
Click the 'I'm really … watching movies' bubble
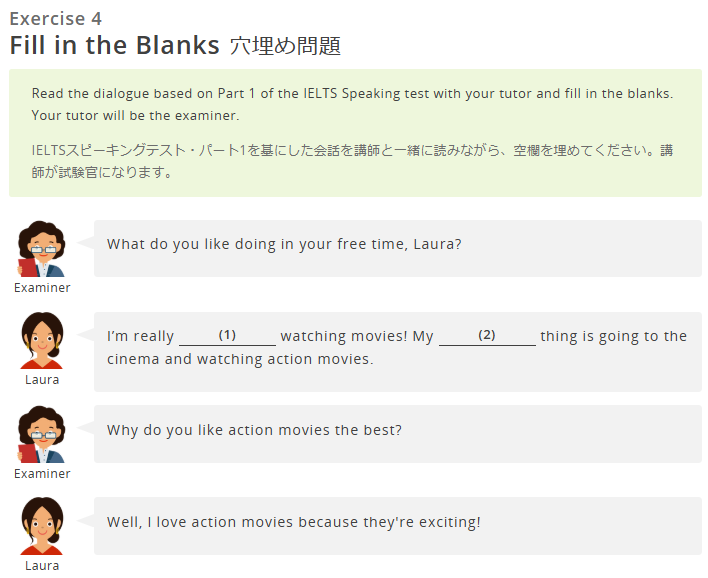click(x=397, y=352)
